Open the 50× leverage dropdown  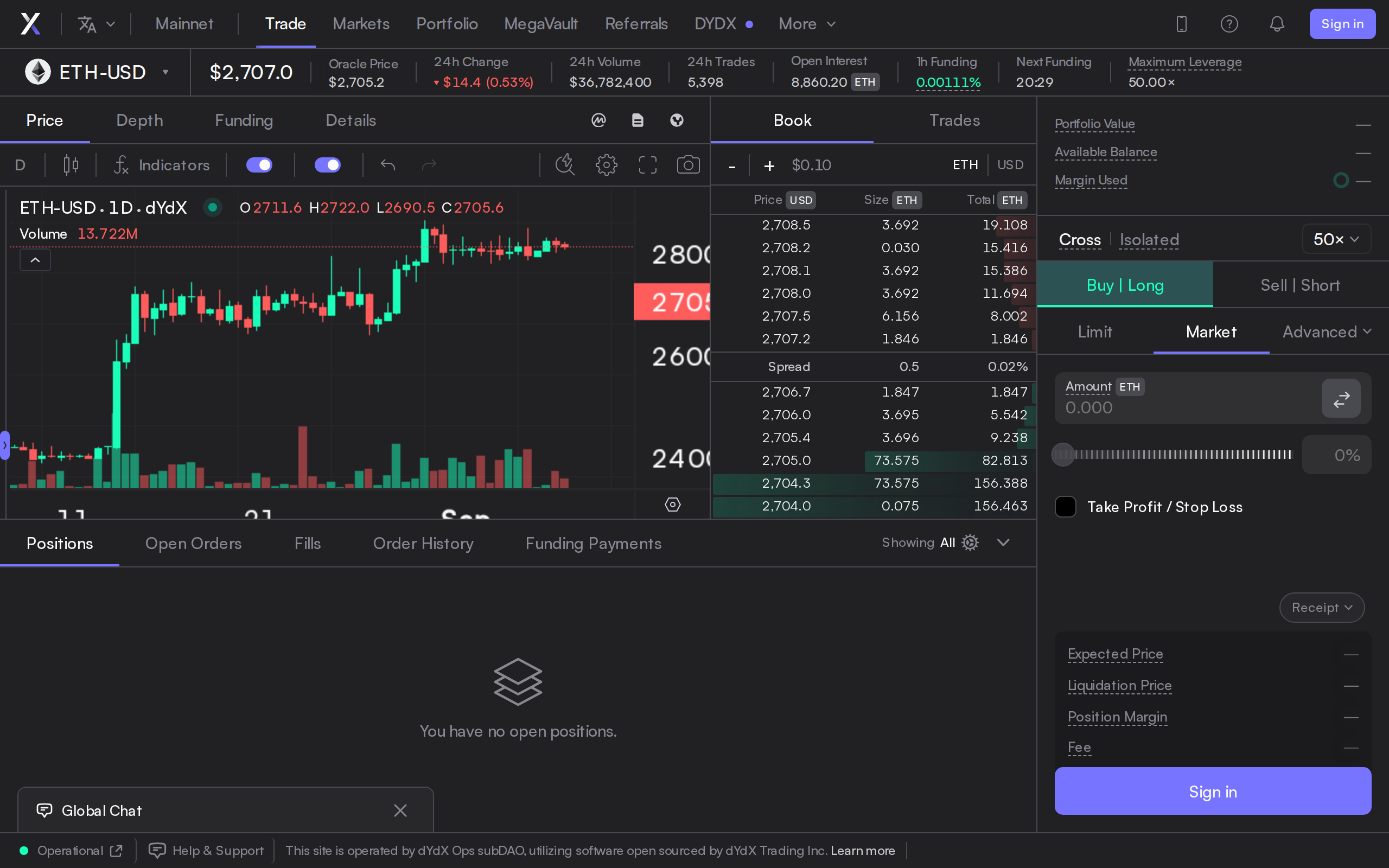[x=1336, y=239]
